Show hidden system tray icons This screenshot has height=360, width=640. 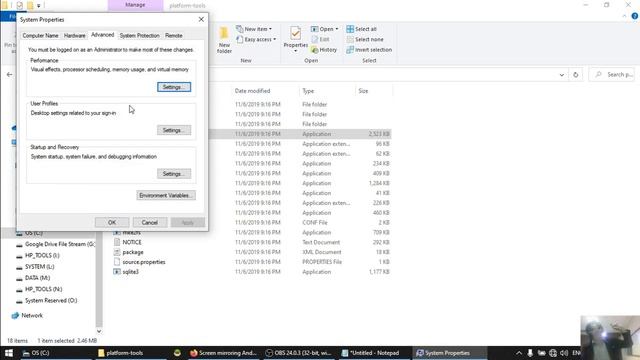click(519, 353)
